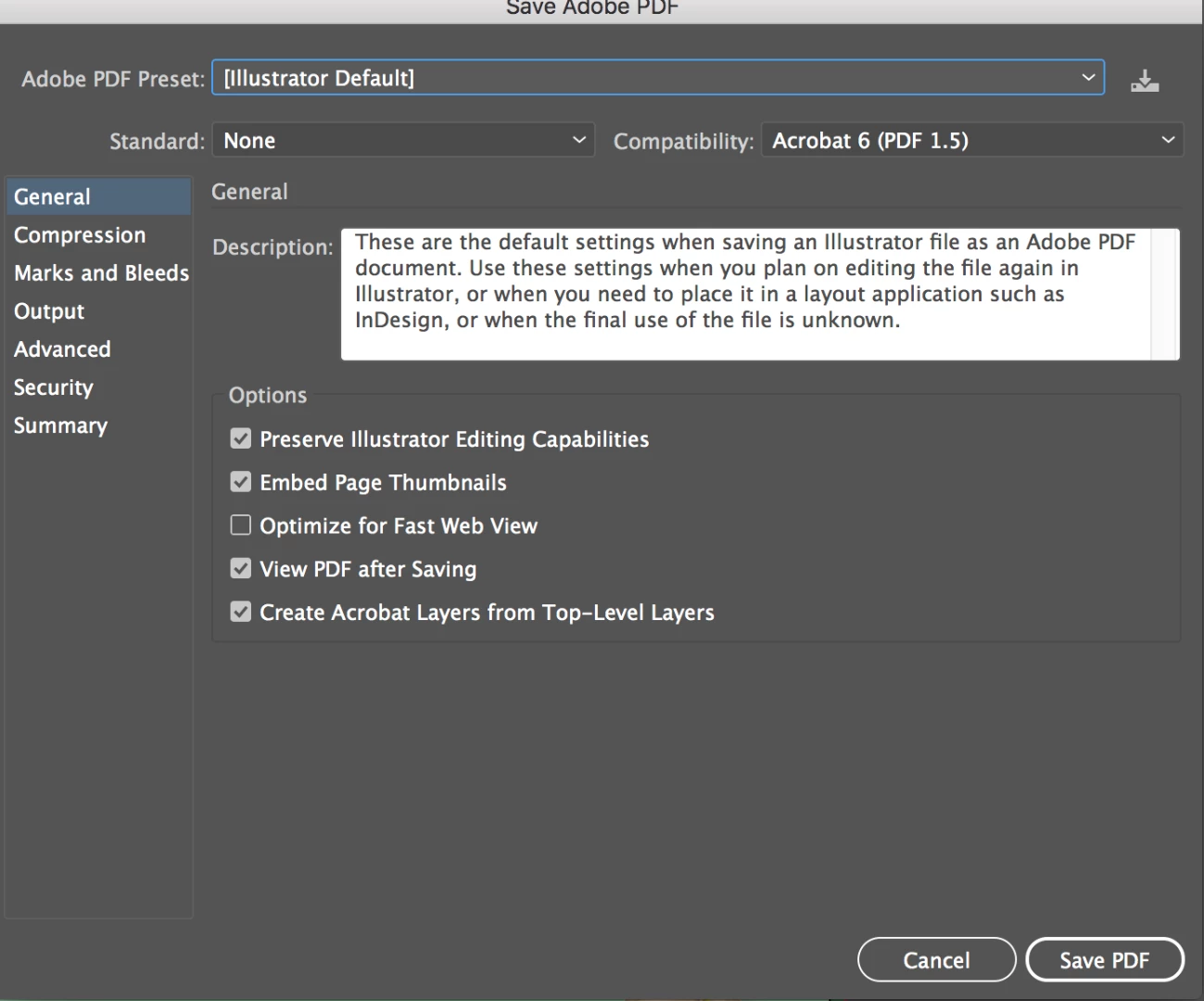
Task: Switch to the Compression section
Action: click(98, 234)
